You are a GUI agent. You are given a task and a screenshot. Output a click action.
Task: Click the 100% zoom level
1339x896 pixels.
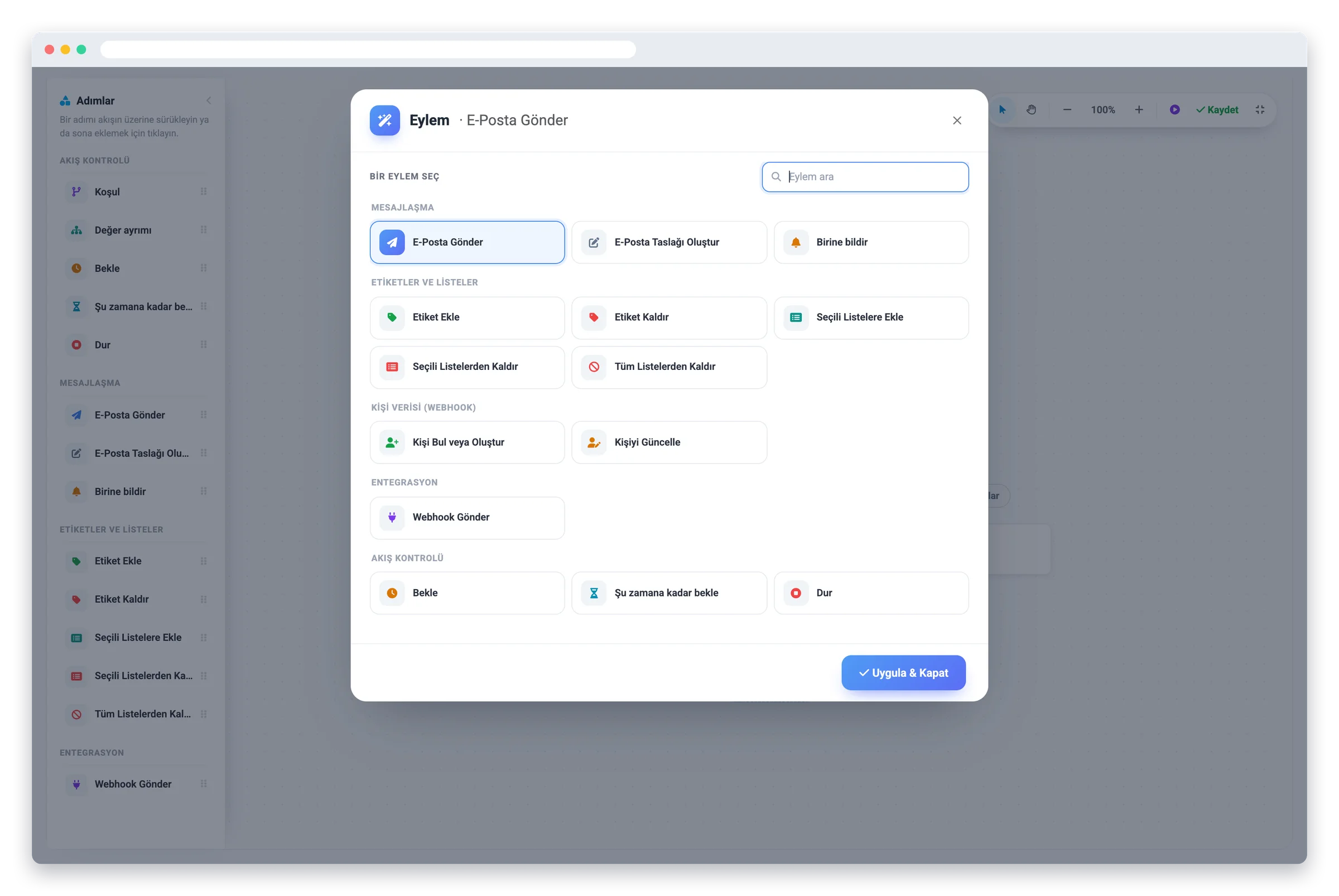pos(1102,110)
